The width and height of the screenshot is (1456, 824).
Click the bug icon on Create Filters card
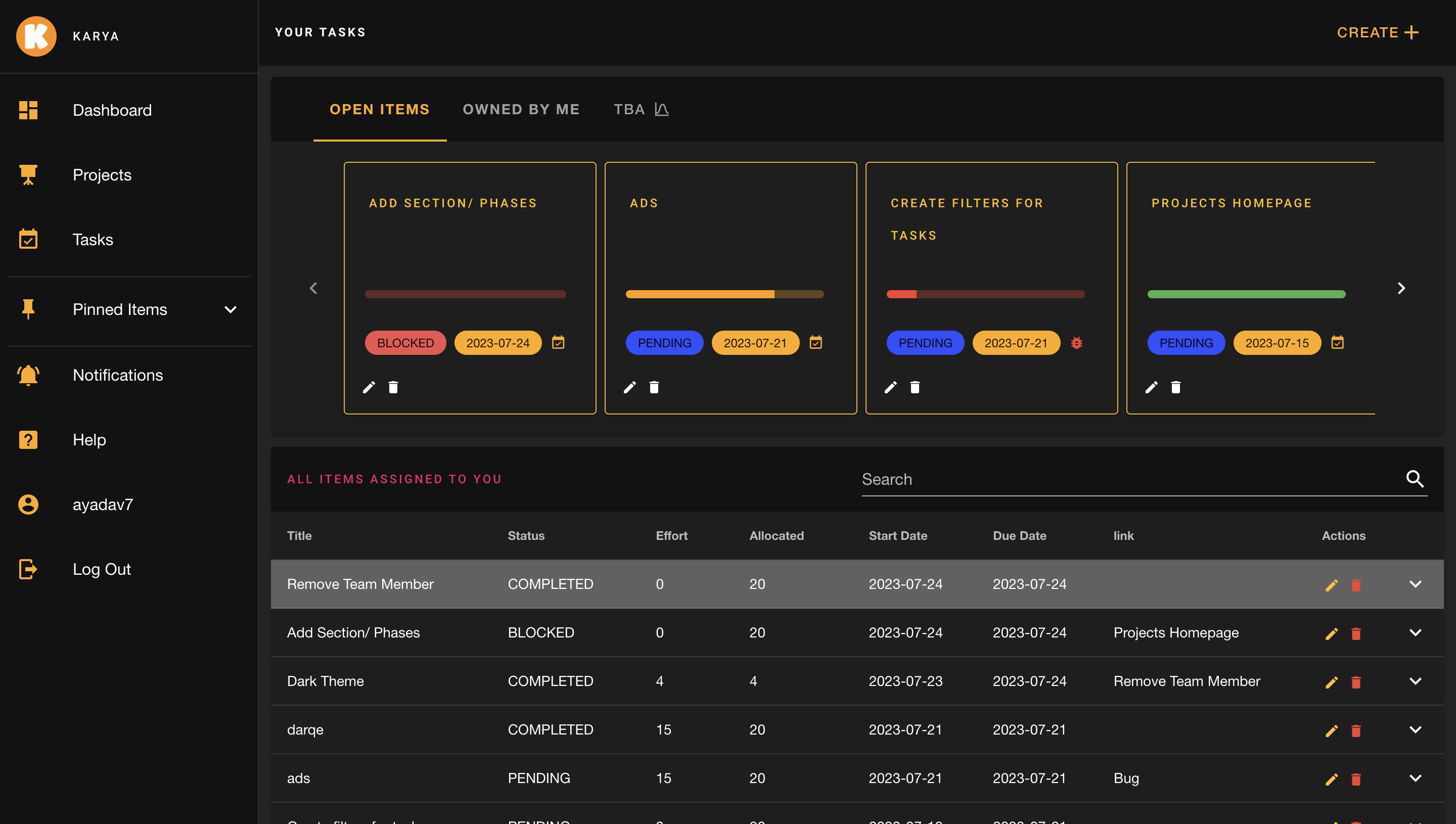click(x=1076, y=342)
